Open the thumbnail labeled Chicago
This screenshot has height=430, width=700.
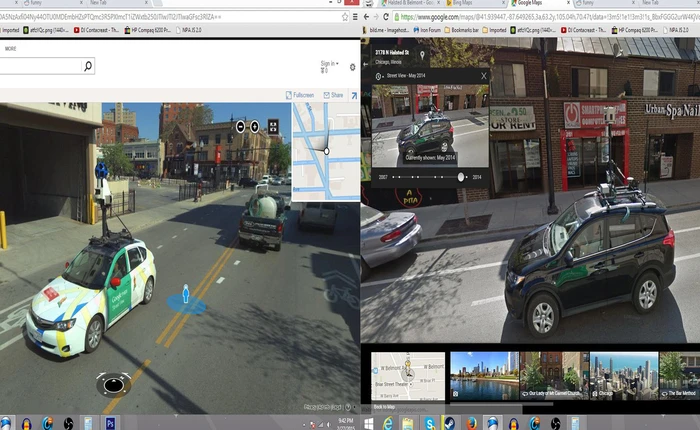pyautogui.click(x=624, y=376)
